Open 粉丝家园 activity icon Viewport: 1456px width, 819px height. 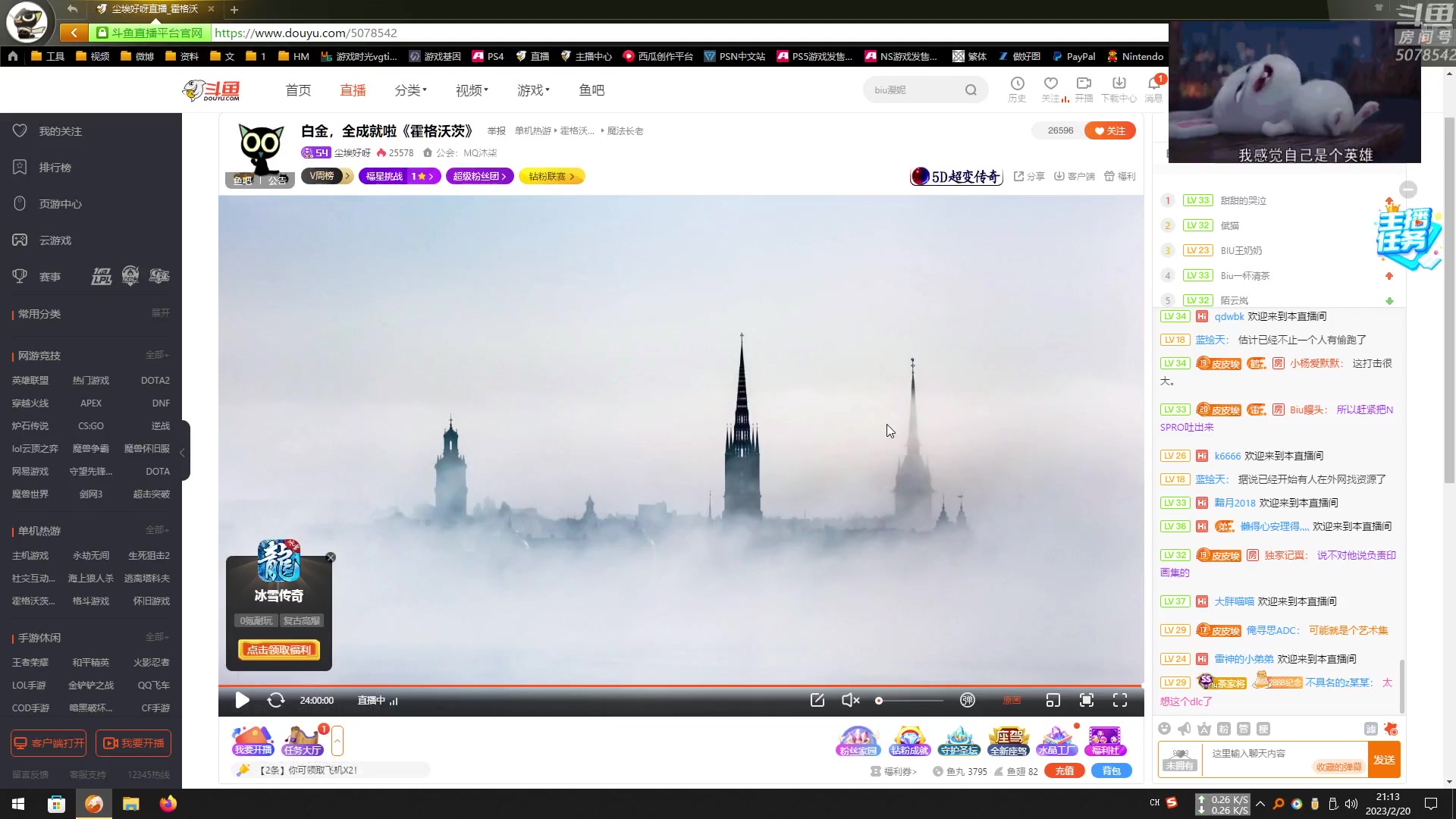(858, 741)
